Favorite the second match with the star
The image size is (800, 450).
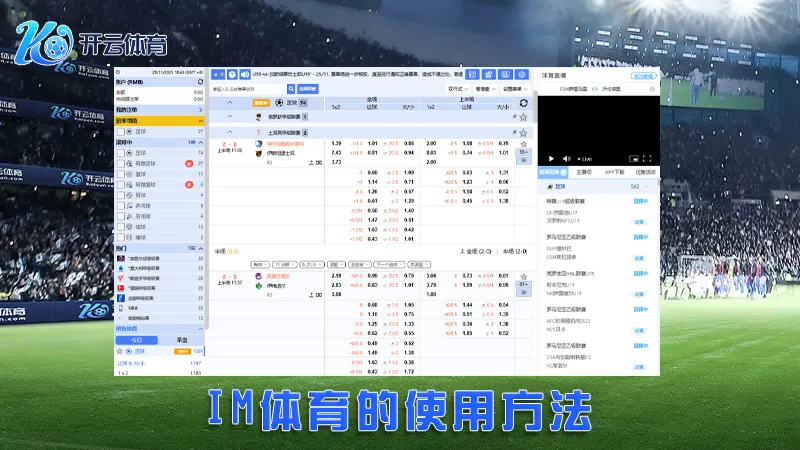[x=523, y=277]
